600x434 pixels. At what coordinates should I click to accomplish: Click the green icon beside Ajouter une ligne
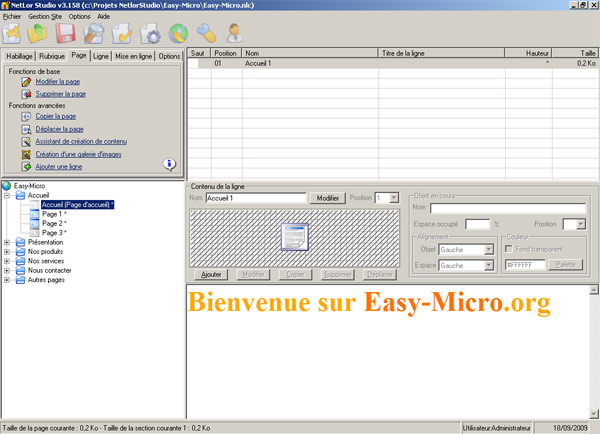coord(26,167)
